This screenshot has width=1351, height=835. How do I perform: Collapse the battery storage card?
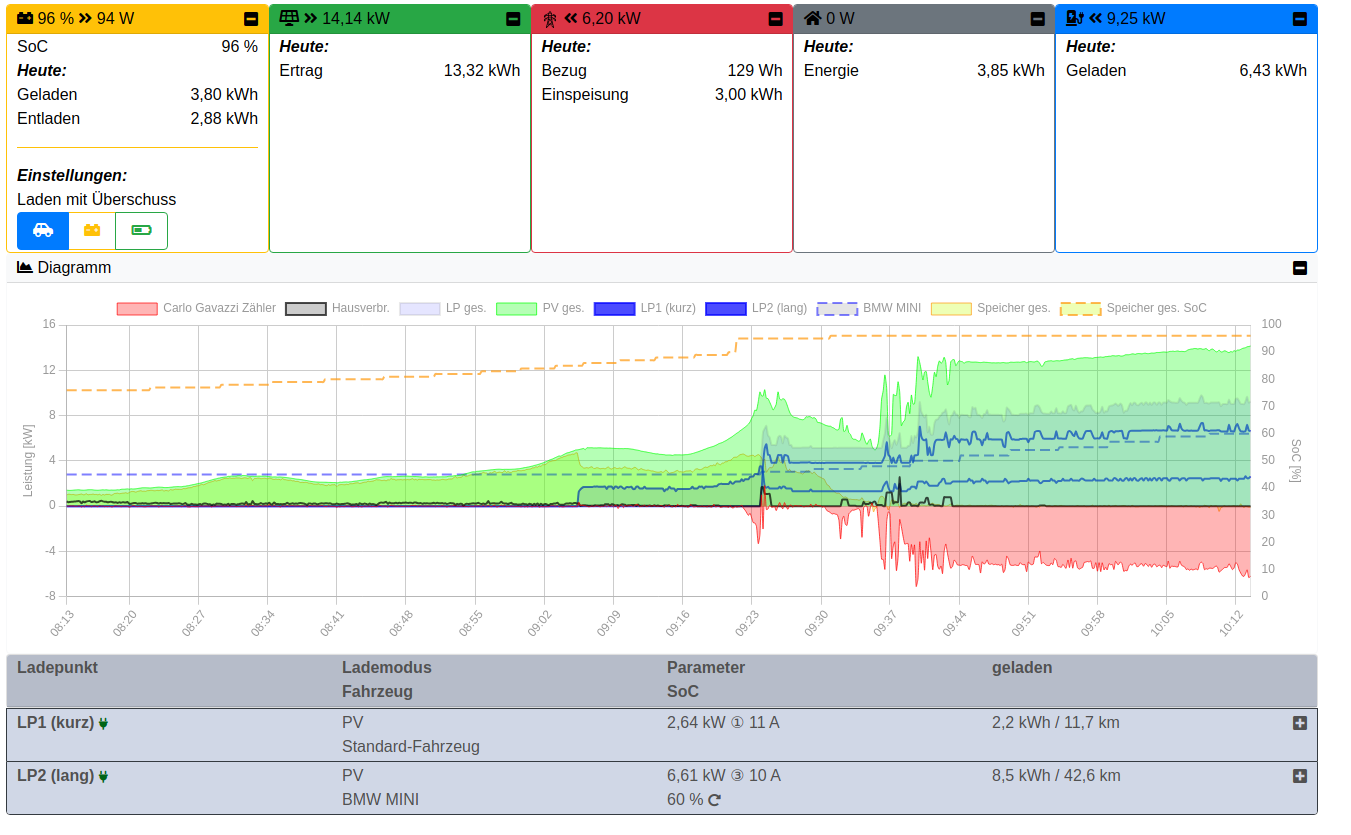click(x=251, y=19)
